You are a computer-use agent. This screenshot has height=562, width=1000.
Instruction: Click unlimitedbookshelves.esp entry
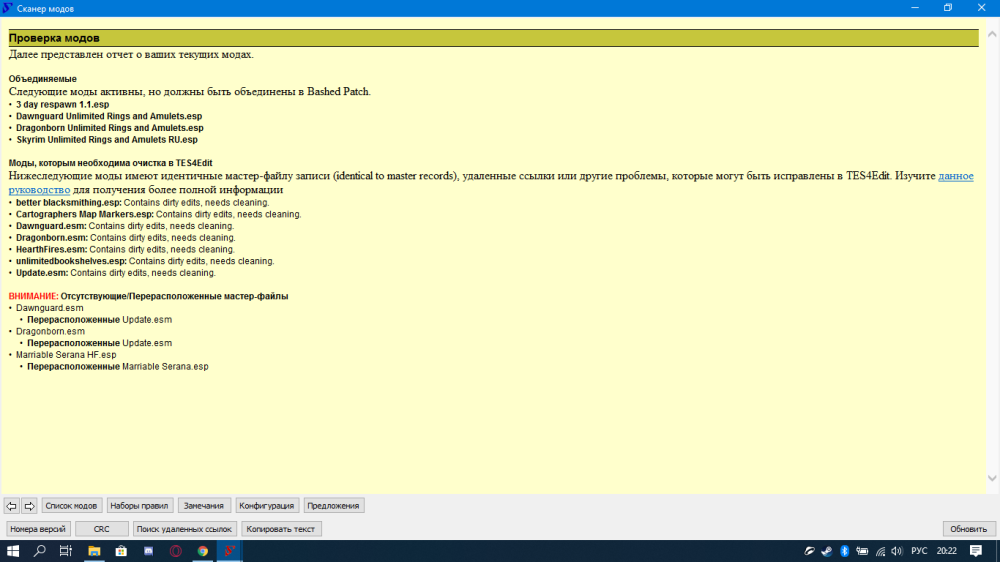145,261
